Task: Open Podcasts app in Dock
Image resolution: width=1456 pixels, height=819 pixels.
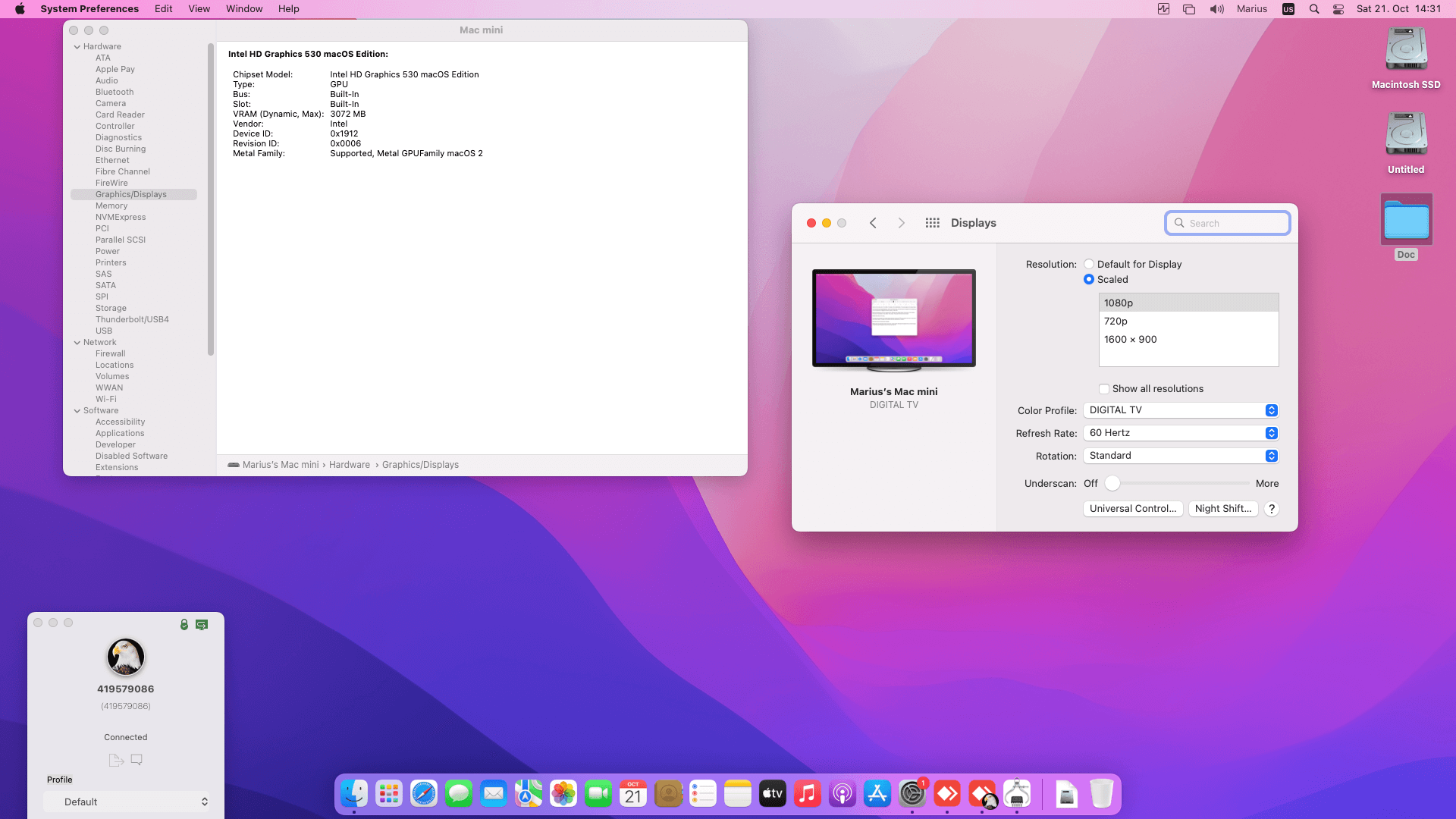Action: coord(843,794)
